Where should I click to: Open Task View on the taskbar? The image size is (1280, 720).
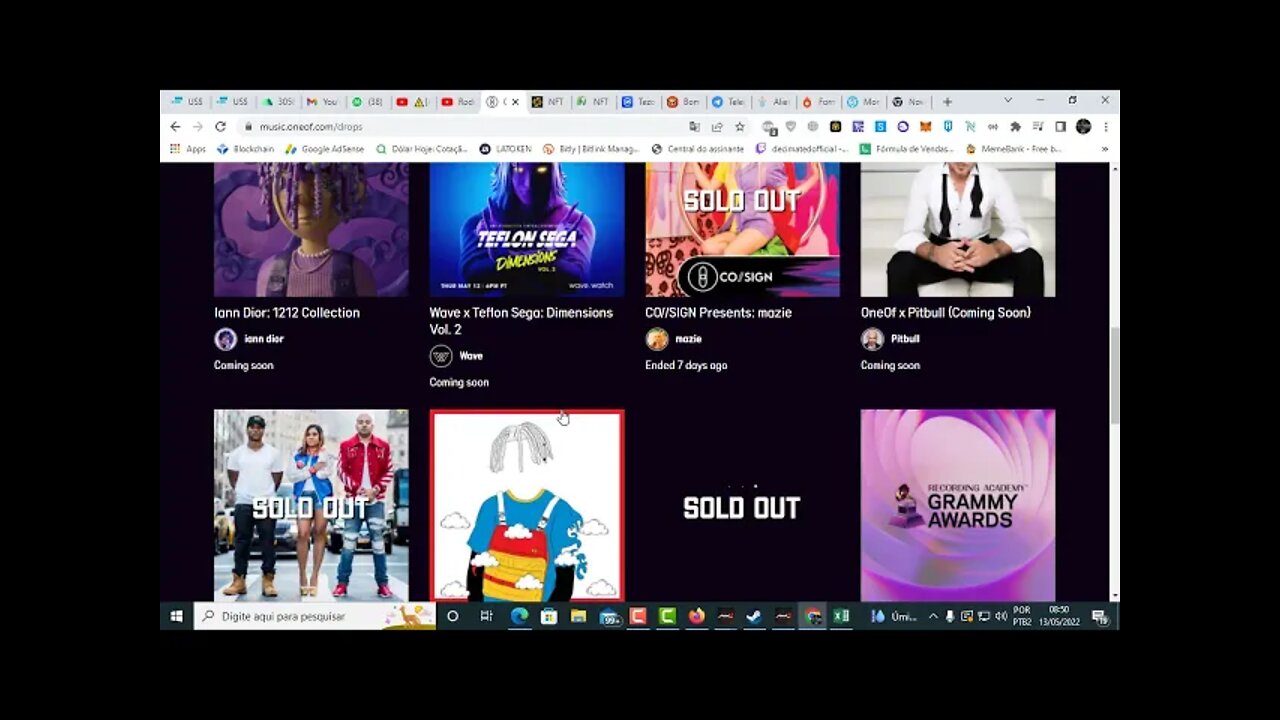tap(486, 616)
